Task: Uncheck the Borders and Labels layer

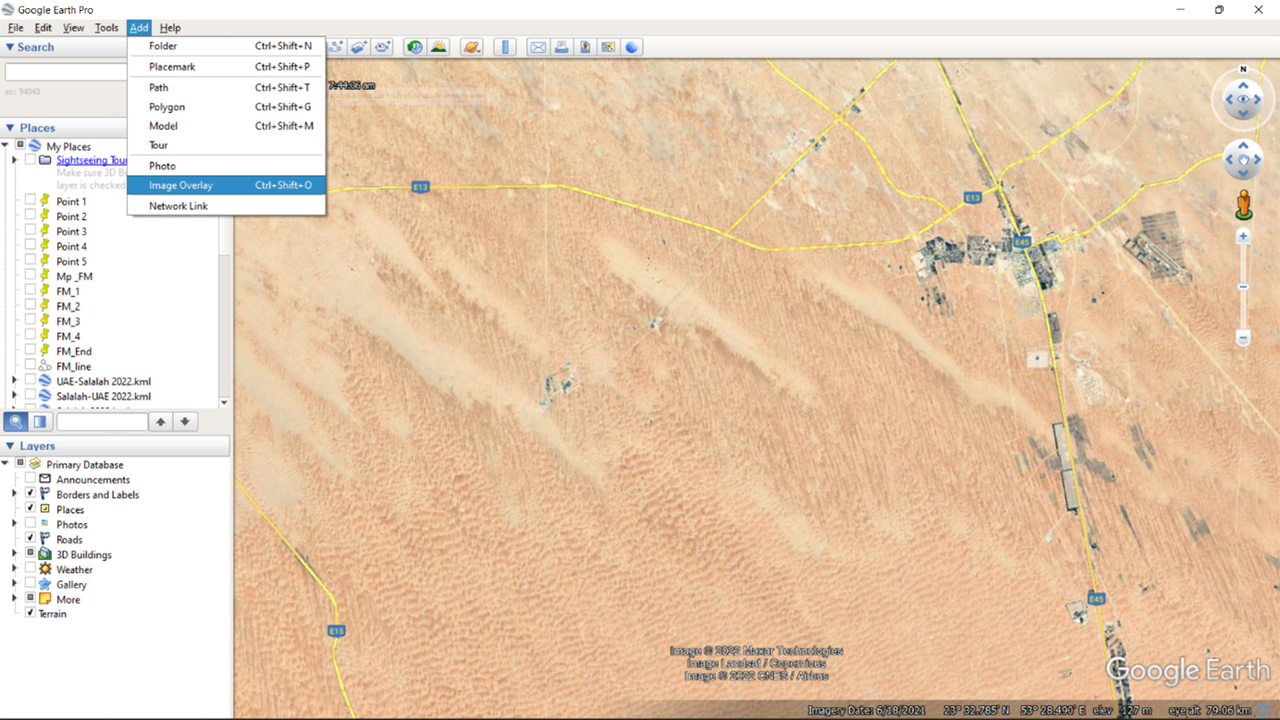Action: (x=30, y=494)
